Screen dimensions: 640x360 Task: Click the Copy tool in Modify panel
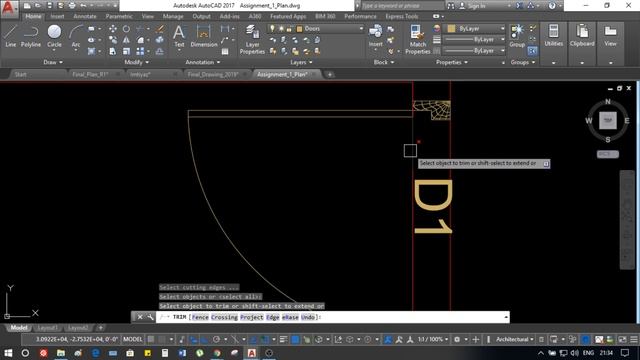point(113,40)
